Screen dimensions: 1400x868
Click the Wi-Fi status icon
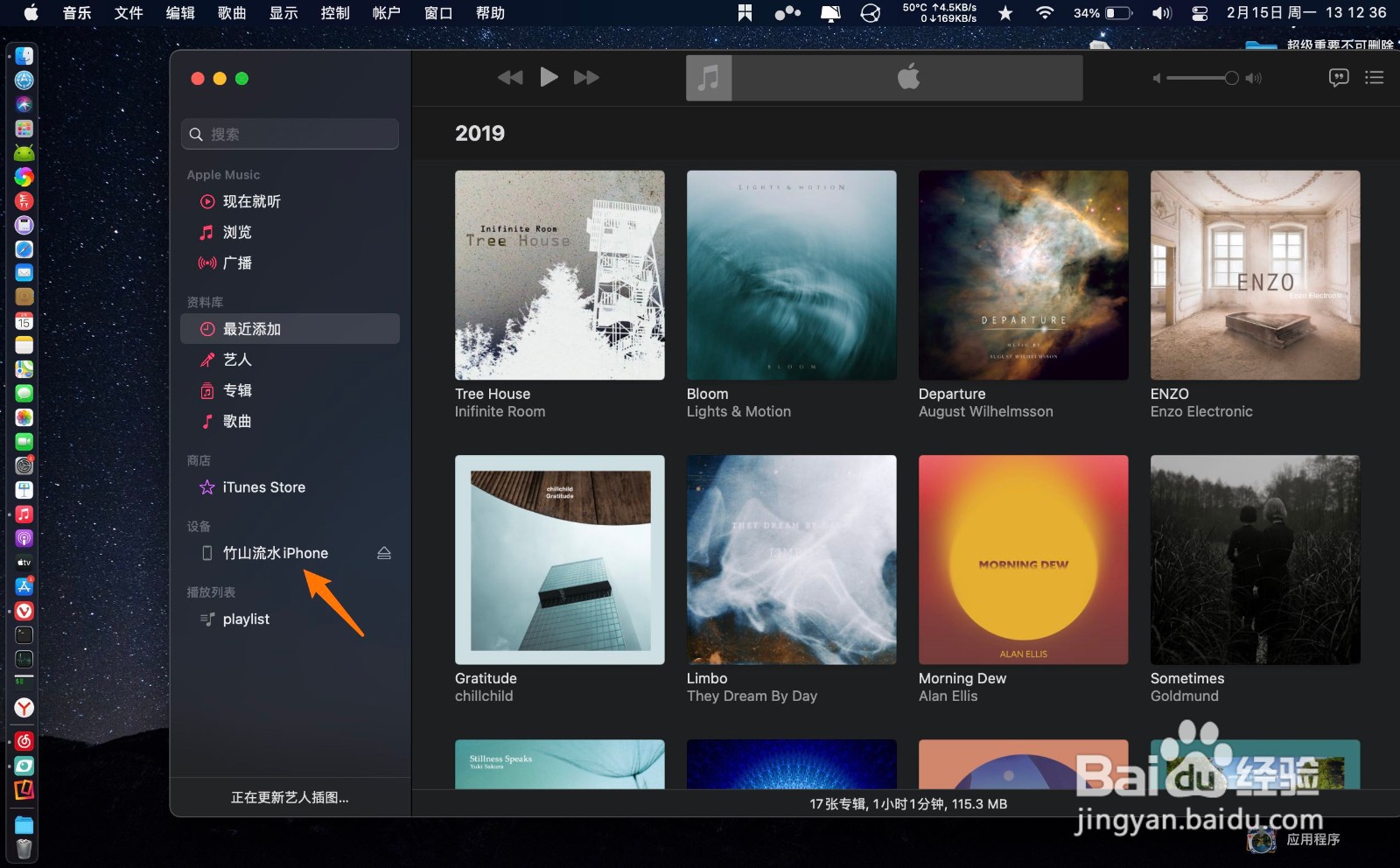[x=1045, y=13]
